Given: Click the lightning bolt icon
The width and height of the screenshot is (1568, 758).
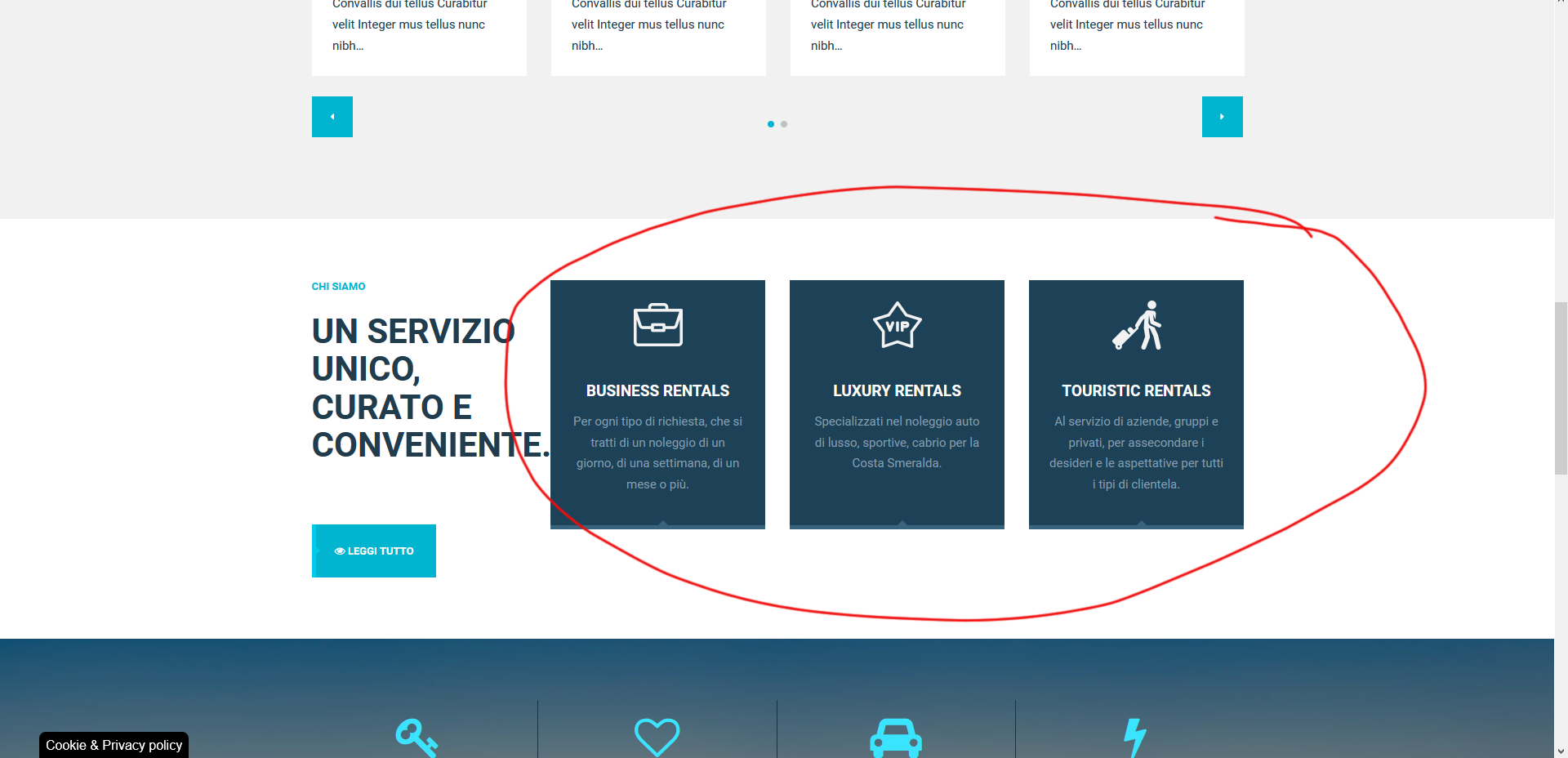Looking at the screenshot, I should click(1135, 738).
